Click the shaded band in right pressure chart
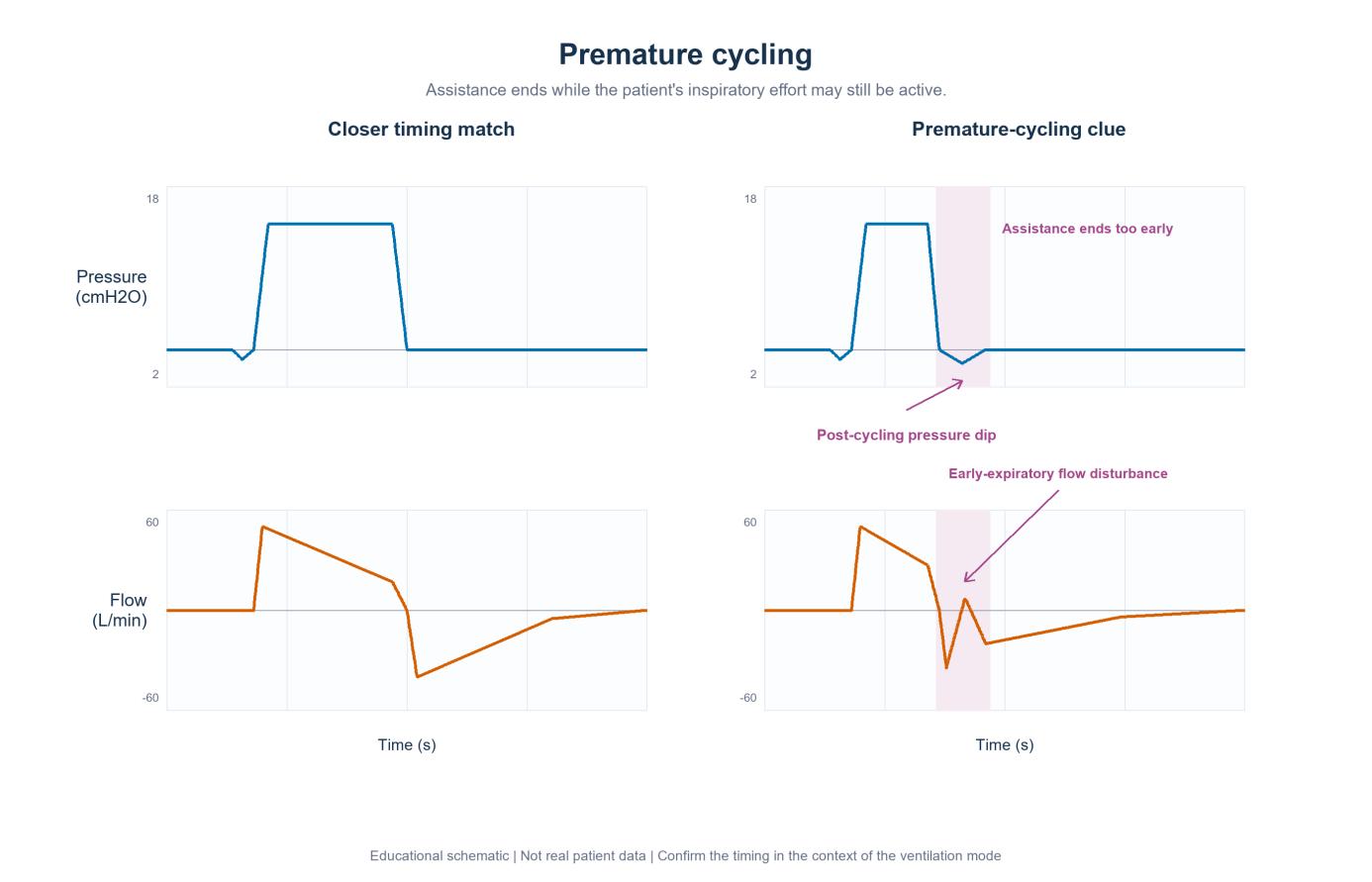 [962, 286]
